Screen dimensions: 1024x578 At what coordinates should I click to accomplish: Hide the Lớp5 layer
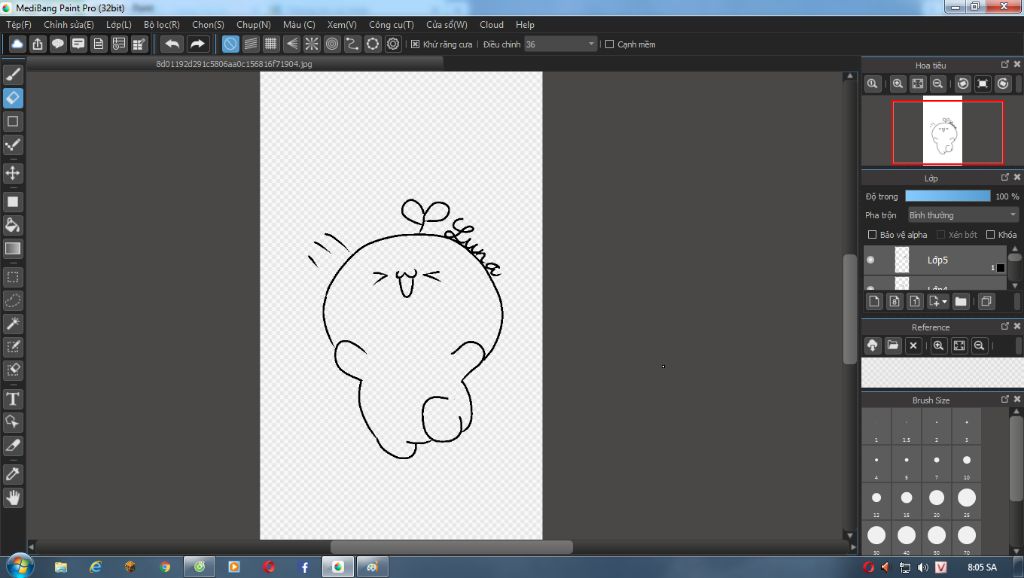pos(871,260)
